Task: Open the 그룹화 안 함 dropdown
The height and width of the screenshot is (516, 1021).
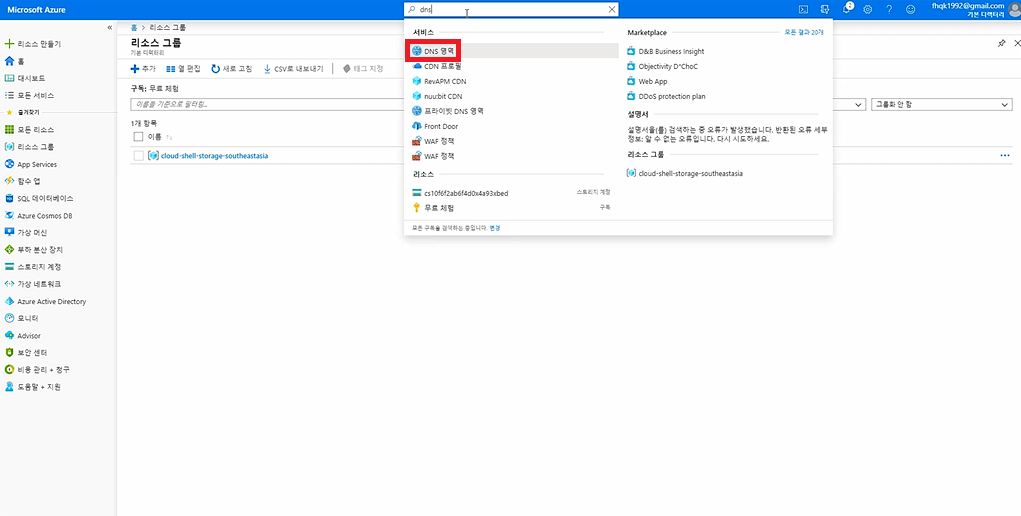Action: [x=942, y=105]
